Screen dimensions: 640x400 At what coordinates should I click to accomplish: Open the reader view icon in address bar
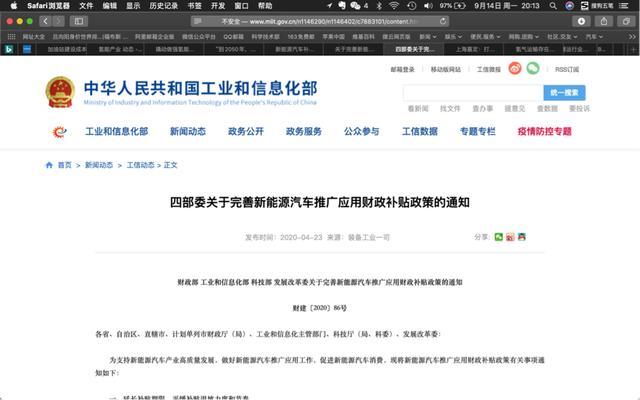point(198,21)
